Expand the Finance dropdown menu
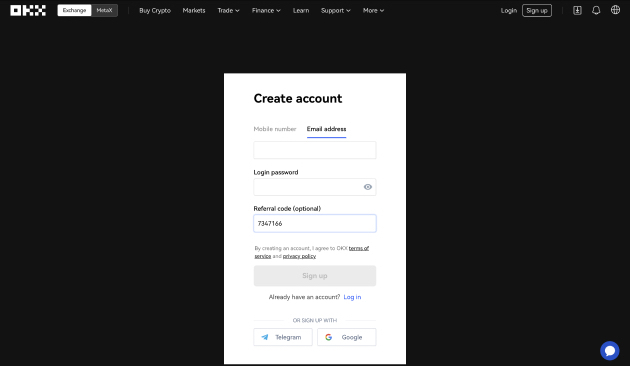630x366 pixels. click(x=266, y=10)
